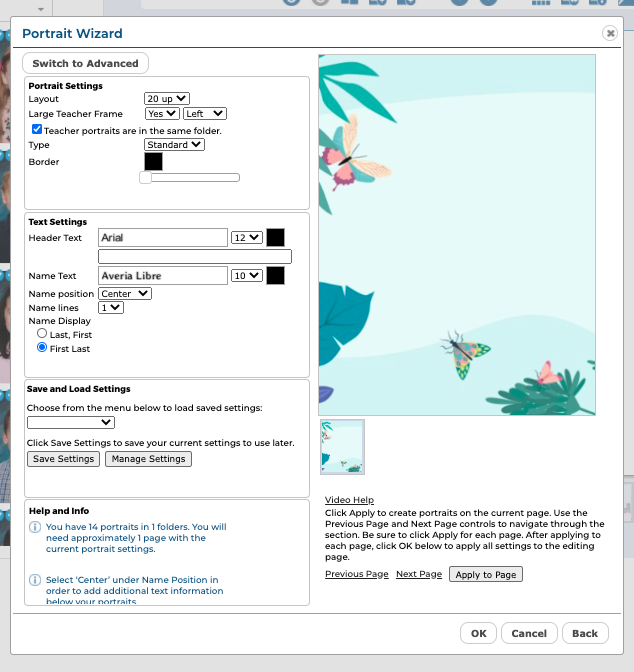This screenshot has width=634, height=672.
Task: Open the Large Teacher Frame 'Yes' dropdown
Action: [x=161, y=114]
